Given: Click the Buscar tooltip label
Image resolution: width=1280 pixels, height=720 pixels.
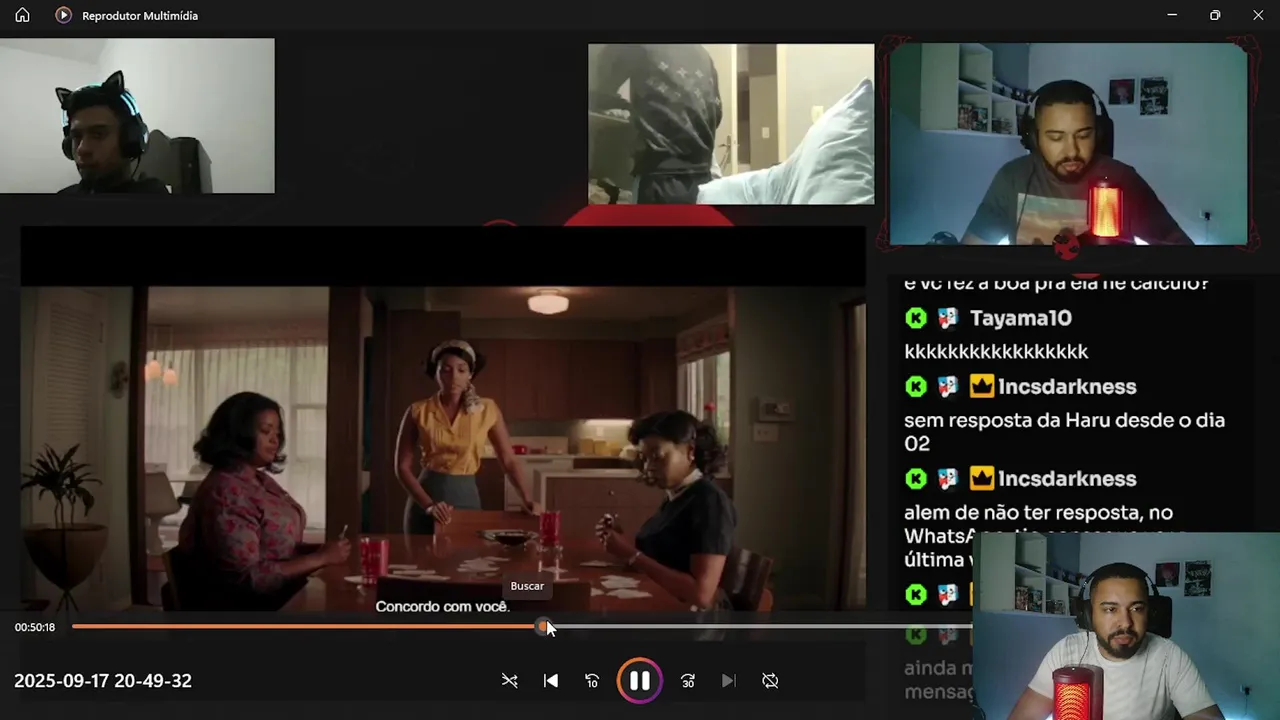Looking at the screenshot, I should (x=527, y=586).
